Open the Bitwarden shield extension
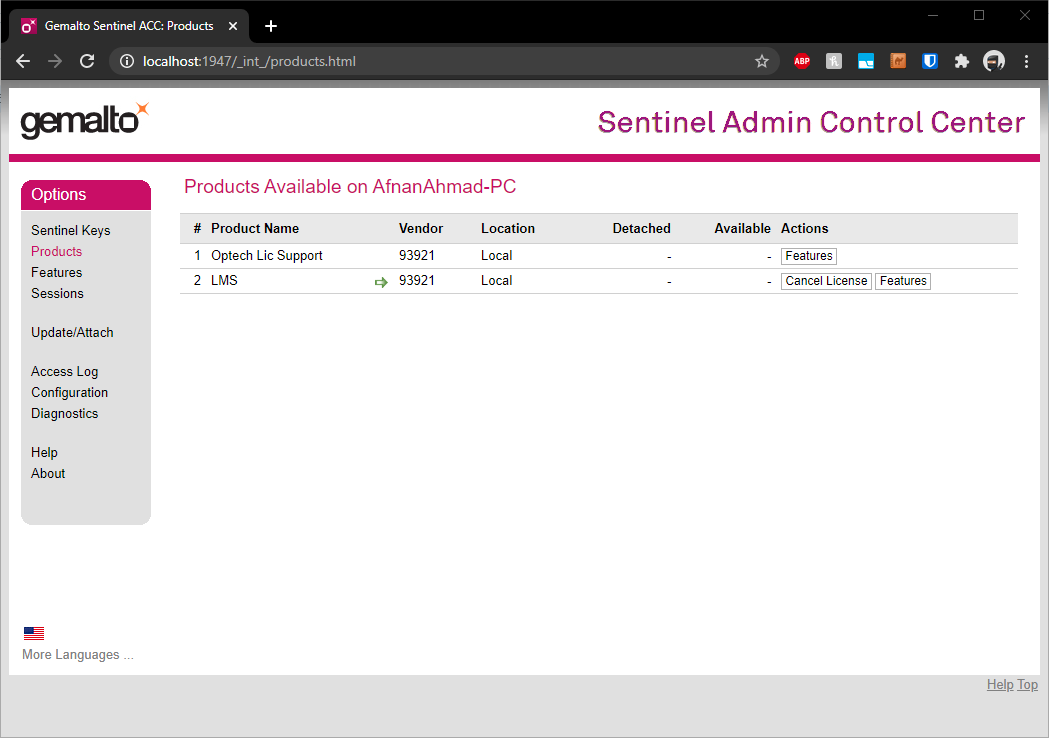Viewport: 1049px width, 738px height. coord(930,61)
